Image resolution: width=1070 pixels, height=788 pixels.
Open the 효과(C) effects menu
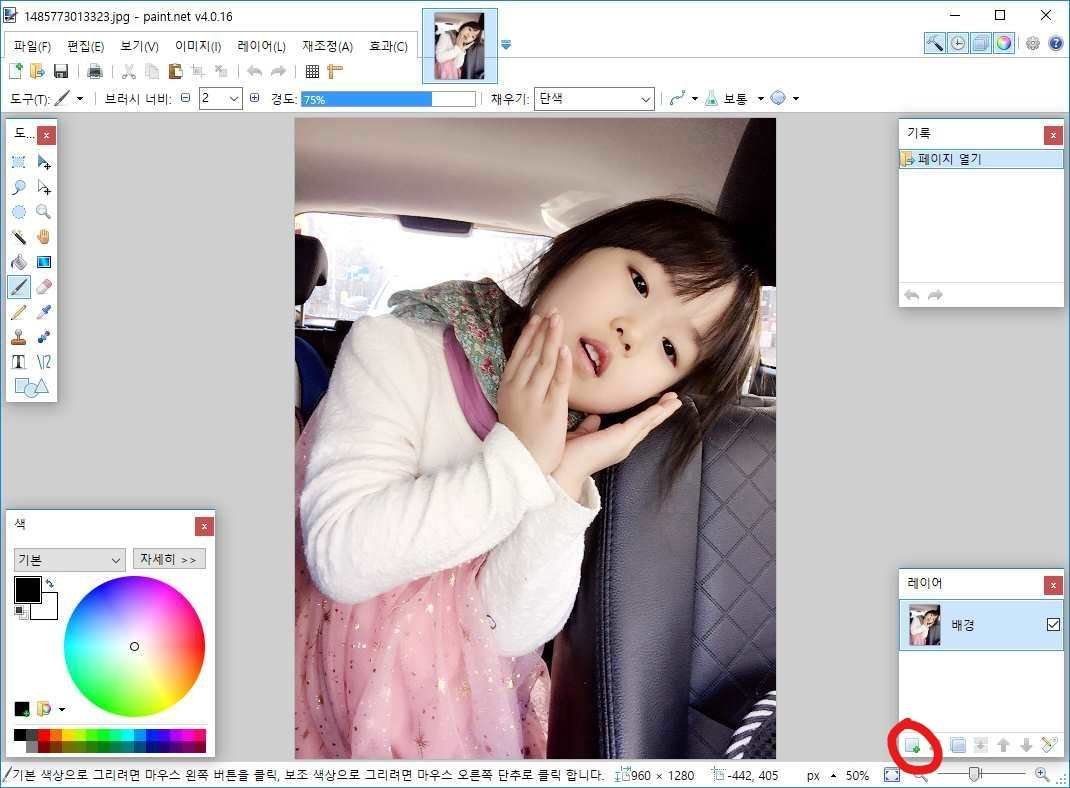(x=388, y=46)
